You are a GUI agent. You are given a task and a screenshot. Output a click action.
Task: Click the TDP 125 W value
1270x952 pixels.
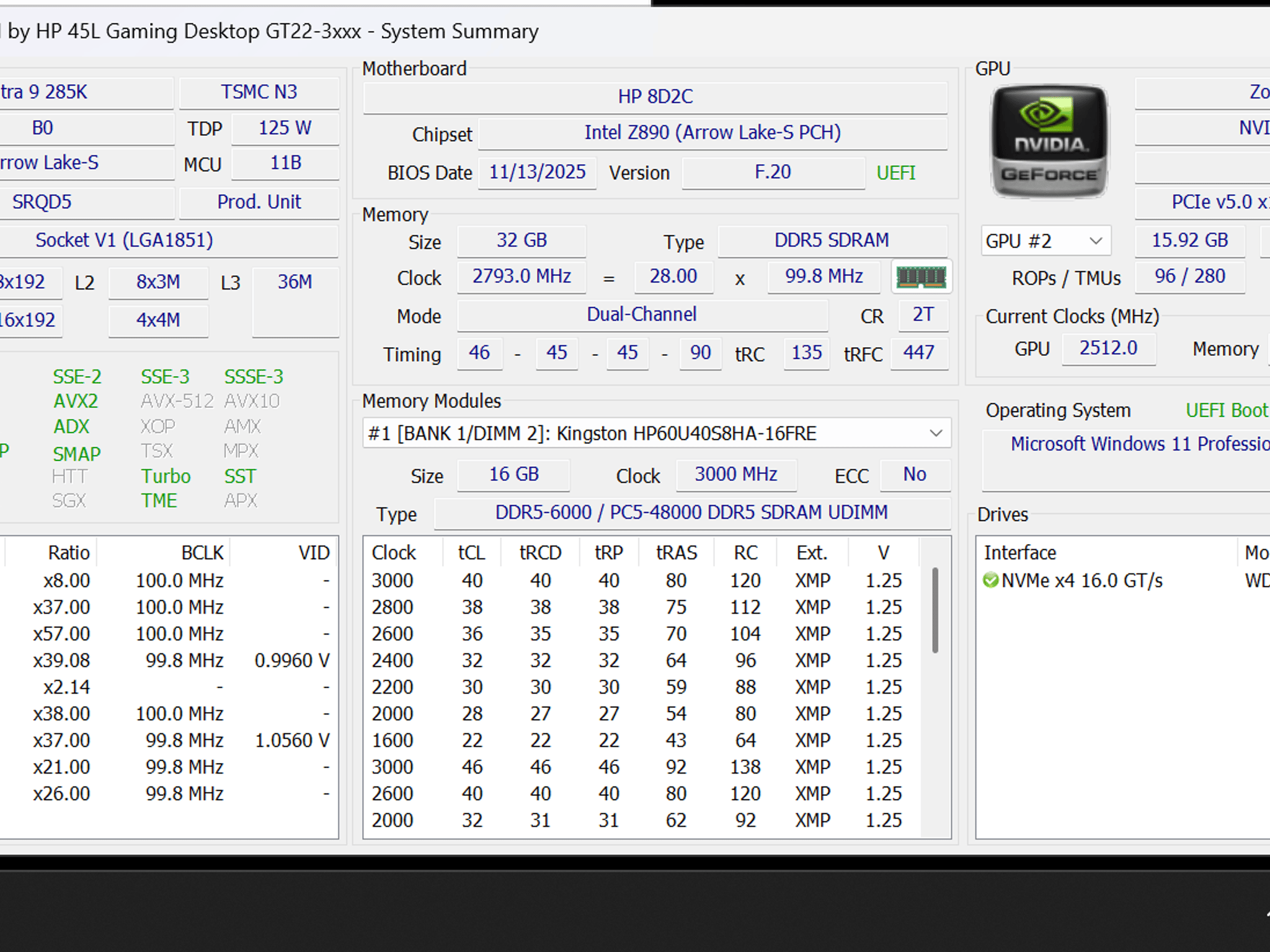[x=285, y=128]
